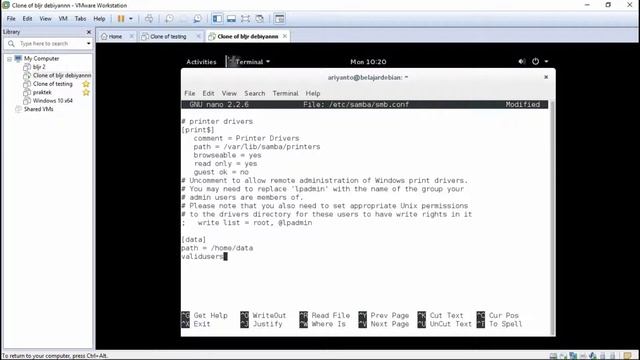Screen dimensions: 640x360
Task: Collapse the My Computer tree node
Action: point(9,59)
